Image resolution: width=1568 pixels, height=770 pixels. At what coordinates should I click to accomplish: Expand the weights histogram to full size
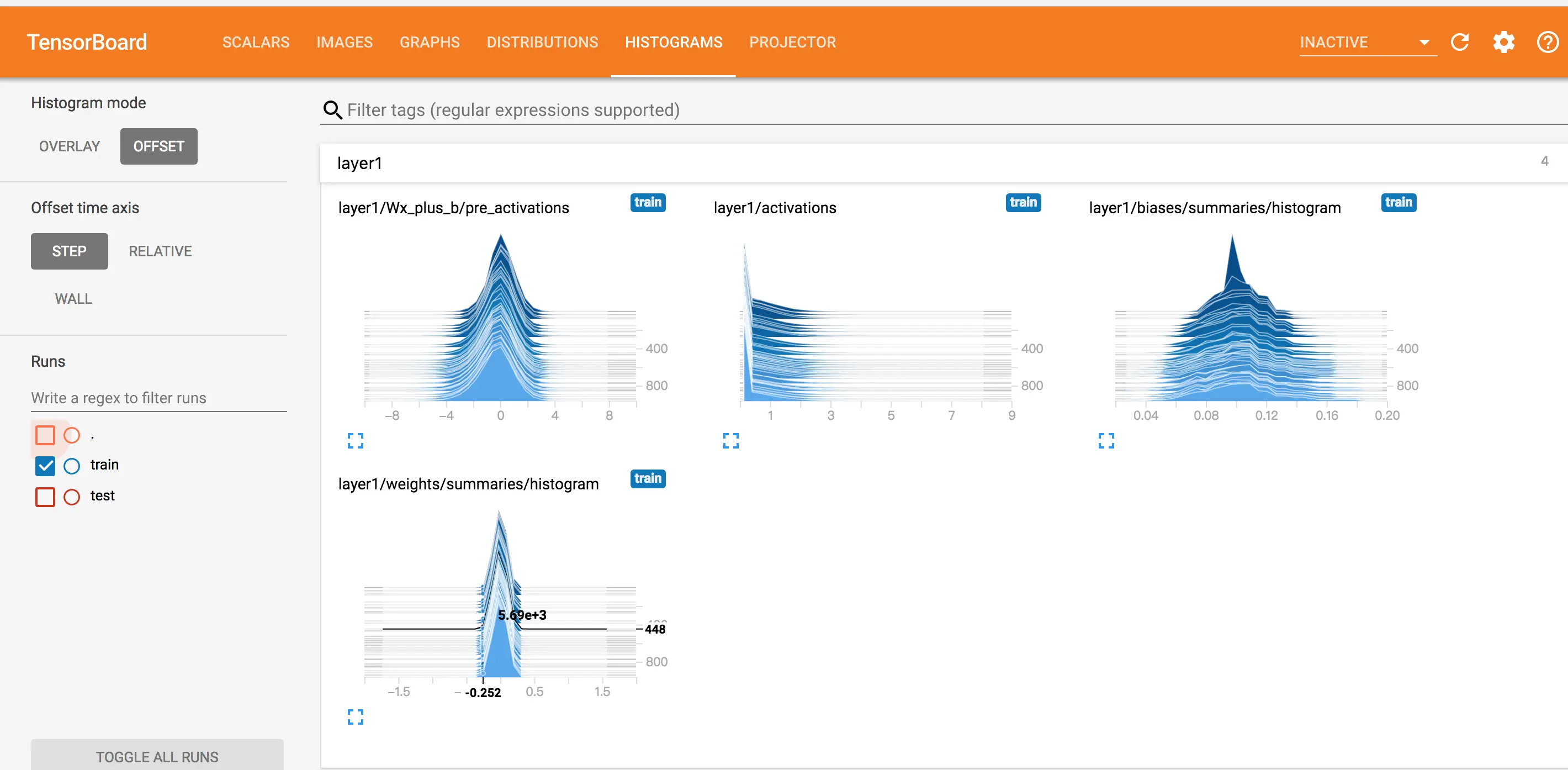pyautogui.click(x=356, y=716)
